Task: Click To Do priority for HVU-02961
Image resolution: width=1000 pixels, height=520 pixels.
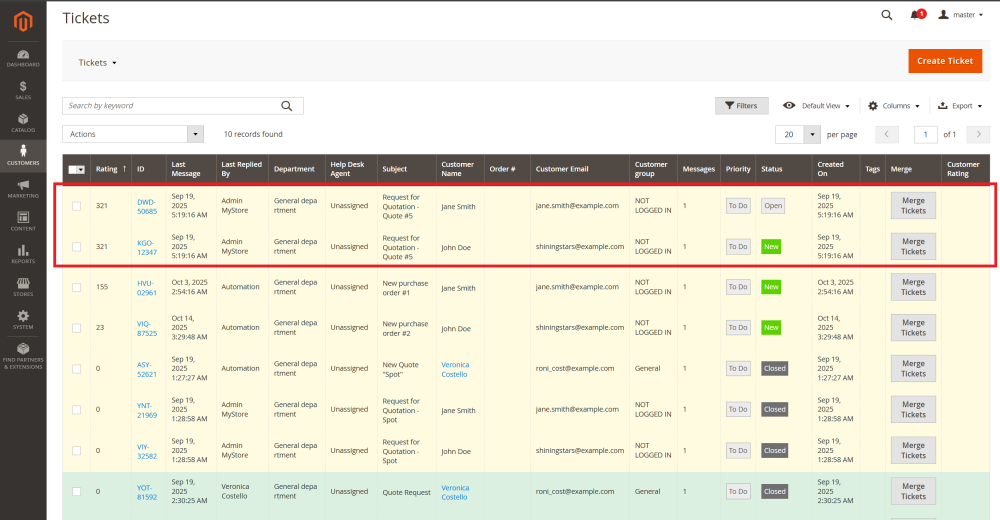Action: click(x=738, y=287)
